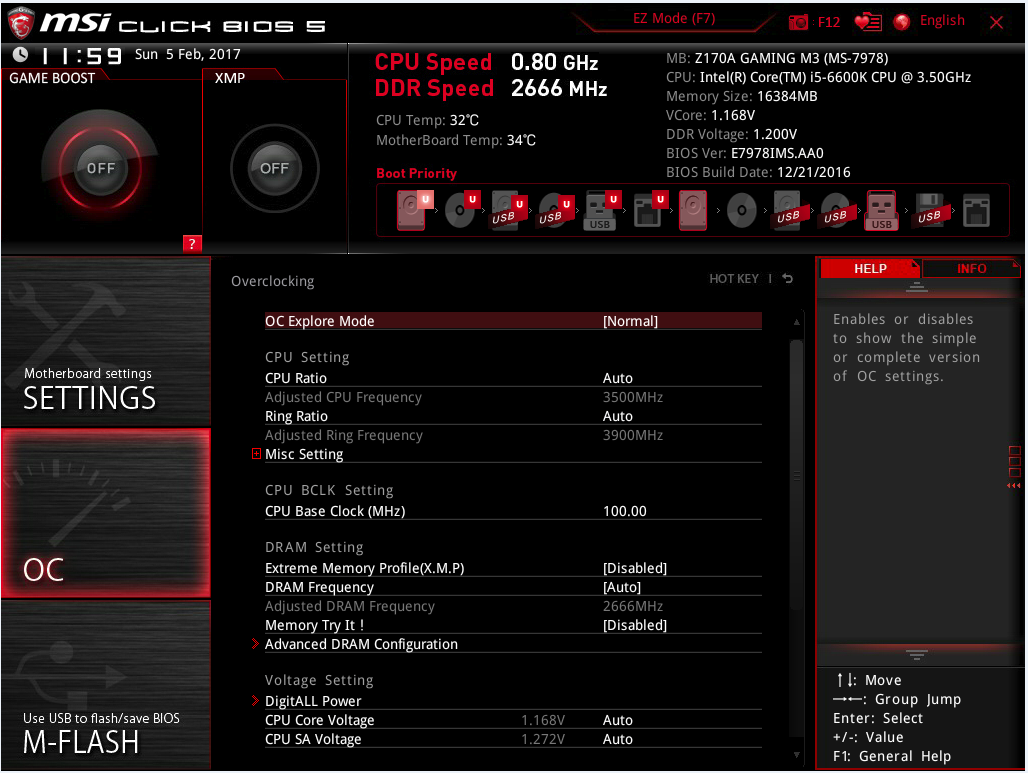The width and height of the screenshot is (1028, 773).
Task: Click the clock icon beside the time
Action: [20, 54]
